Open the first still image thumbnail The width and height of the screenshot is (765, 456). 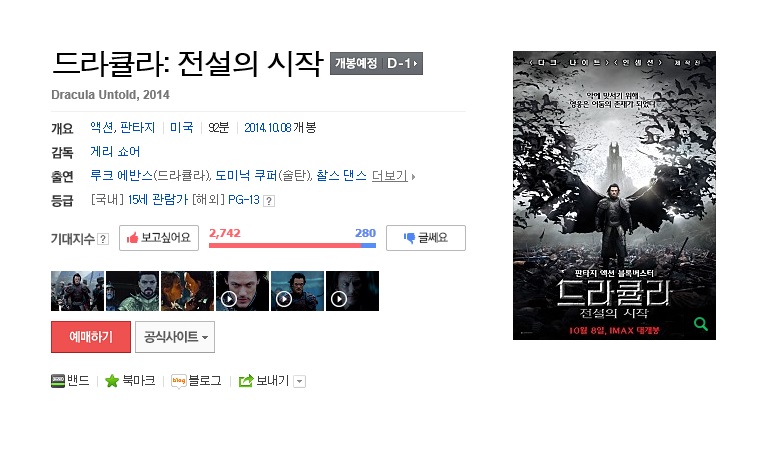pyautogui.click(x=78, y=291)
